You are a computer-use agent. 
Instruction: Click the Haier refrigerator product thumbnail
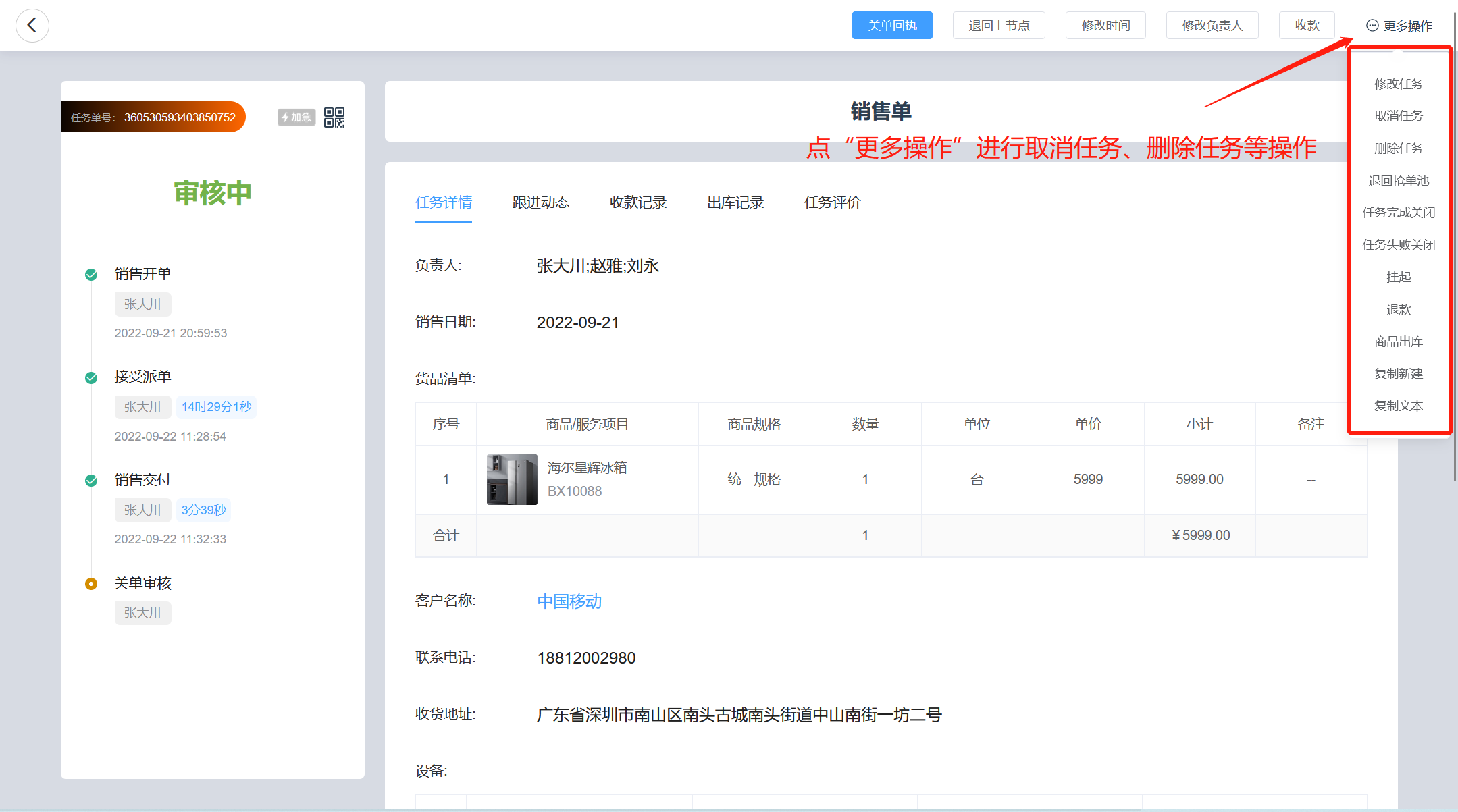tap(512, 479)
